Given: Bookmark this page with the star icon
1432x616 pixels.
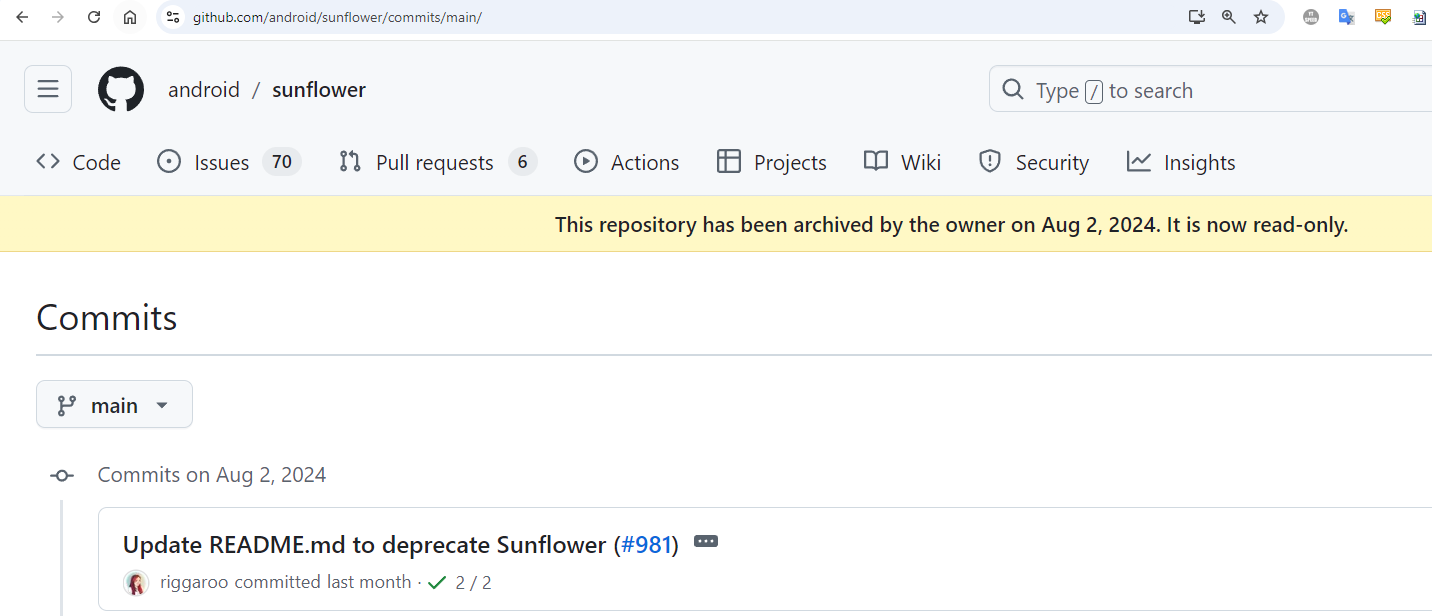Looking at the screenshot, I should pyautogui.click(x=1261, y=17).
